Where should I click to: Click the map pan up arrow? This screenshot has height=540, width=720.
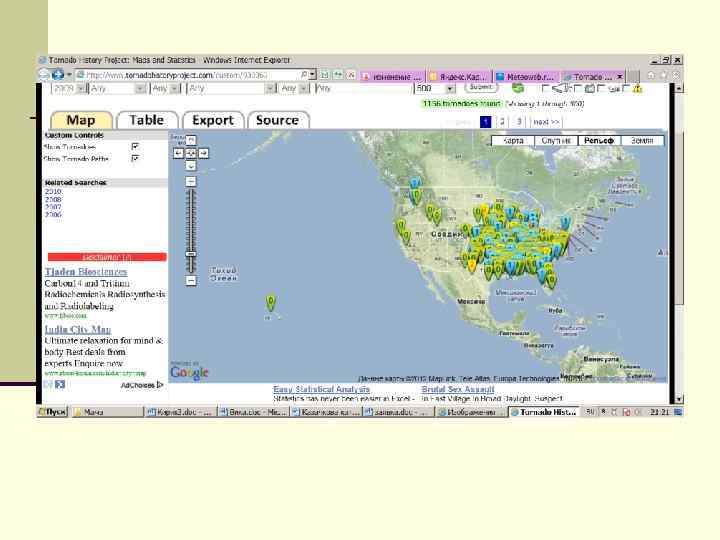click(x=191, y=141)
